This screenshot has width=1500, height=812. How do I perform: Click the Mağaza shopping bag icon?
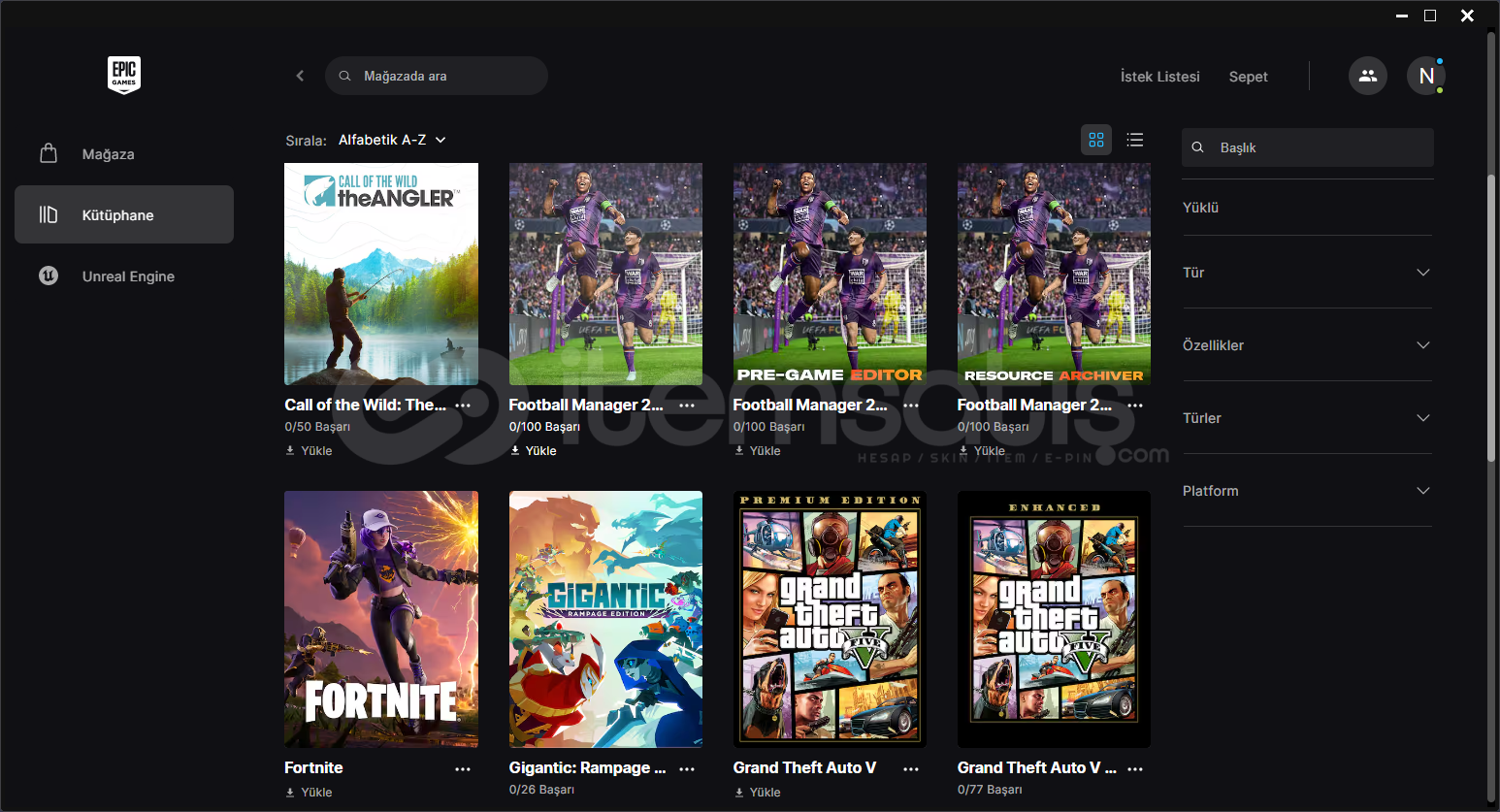pyautogui.click(x=49, y=153)
